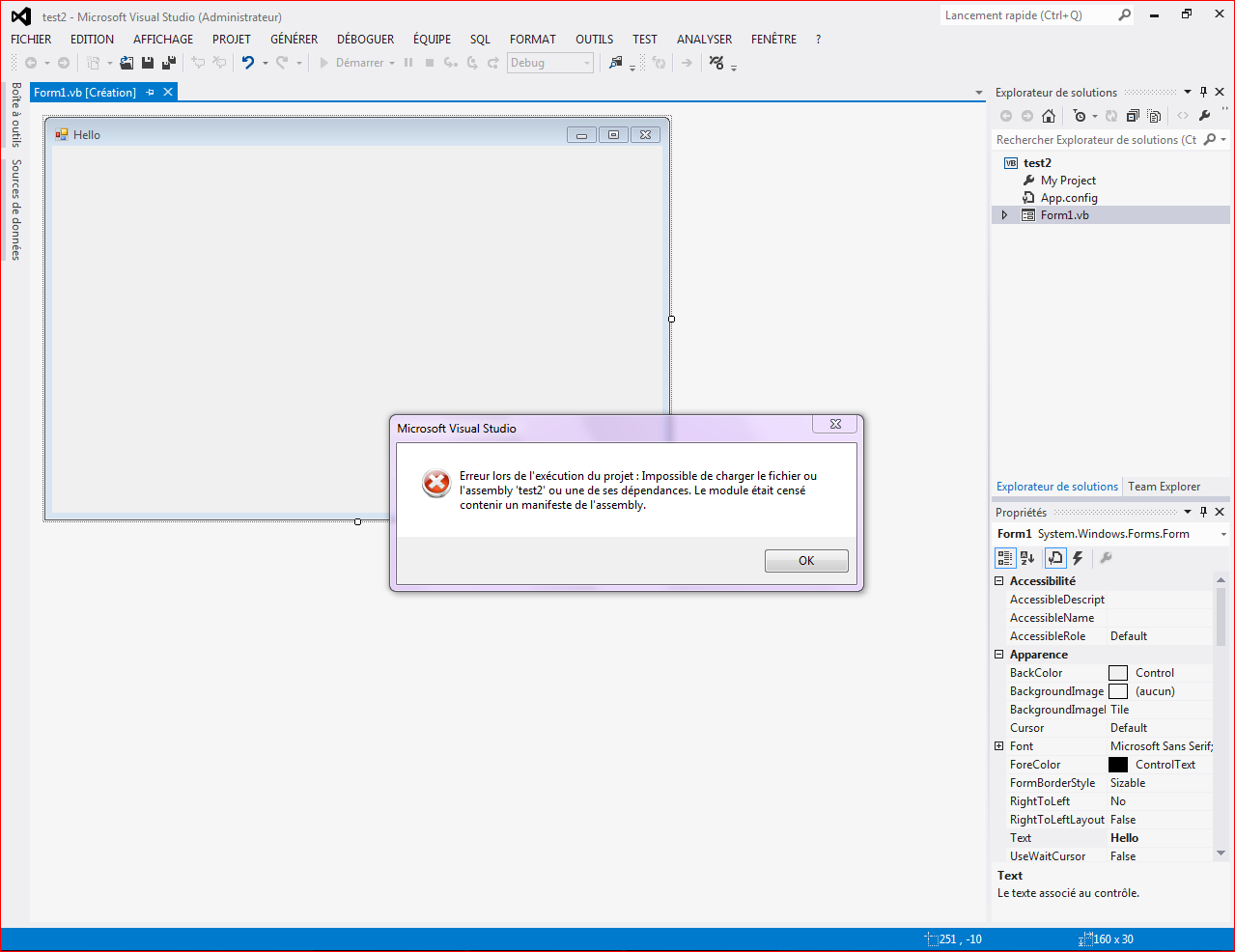Show Events lightning icon in Propriétés
Screen dimensions: 1235x952
coord(1078,558)
